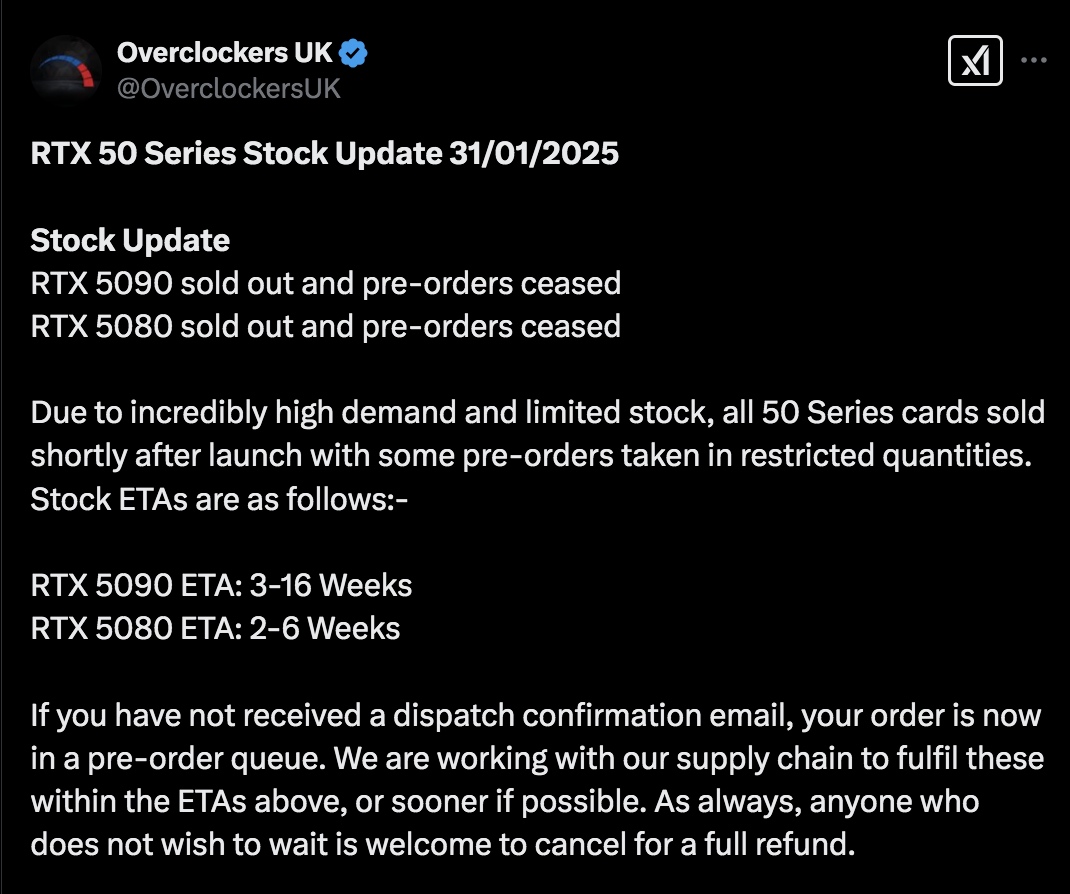Screen dimensions: 1070x894
Task: Open the more options ellipsis menu
Action: pyautogui.click(x=1034, y=60)
